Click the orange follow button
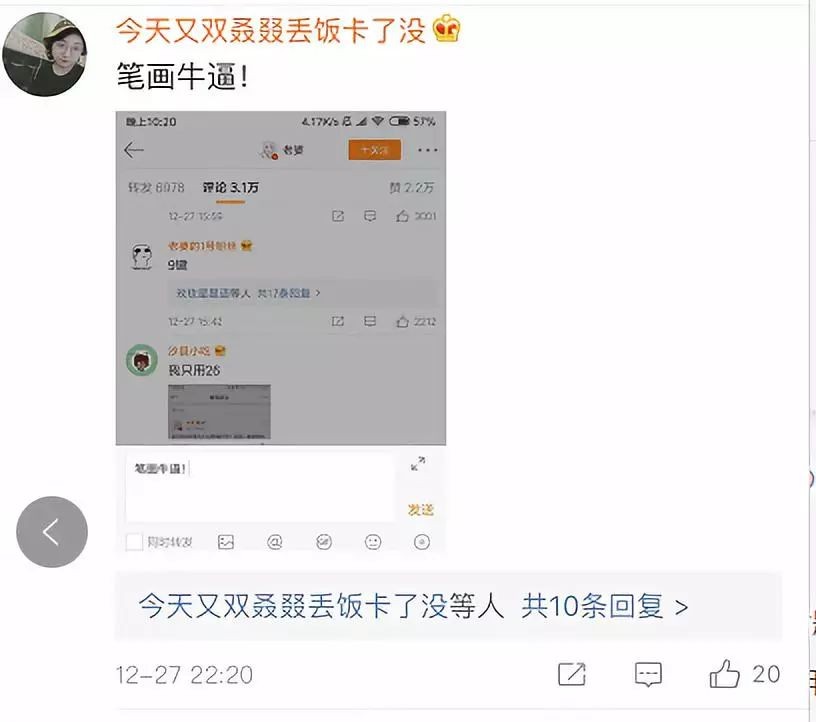The height and width of the screenshot is (722, 816). pos(375,150)
